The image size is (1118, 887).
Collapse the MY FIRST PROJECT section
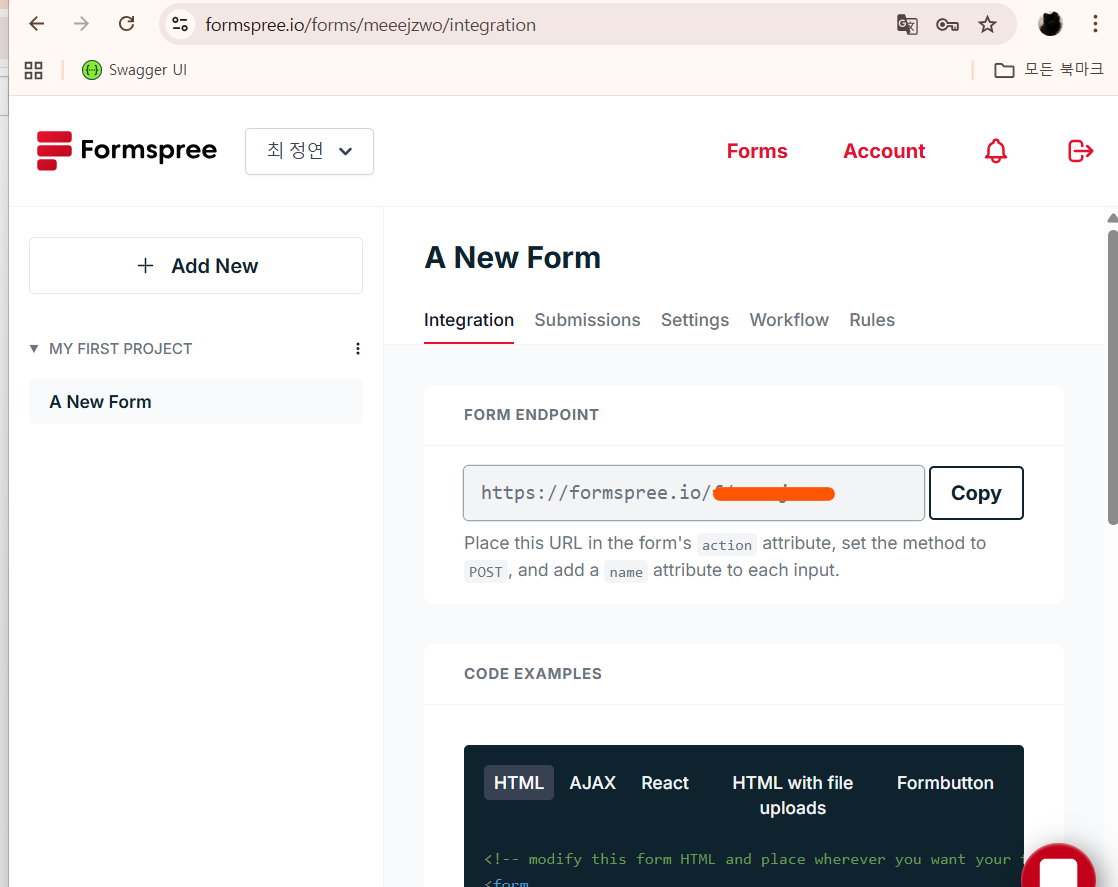click(34, 349)
